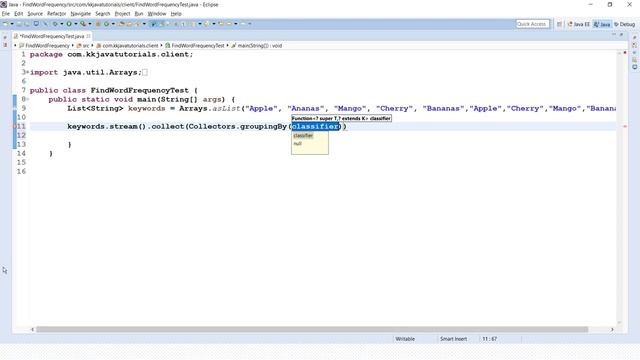Image resolution: width=640 pixels, height=360 pixels.
Task: Open the Project menu
Action: [122, 13]
